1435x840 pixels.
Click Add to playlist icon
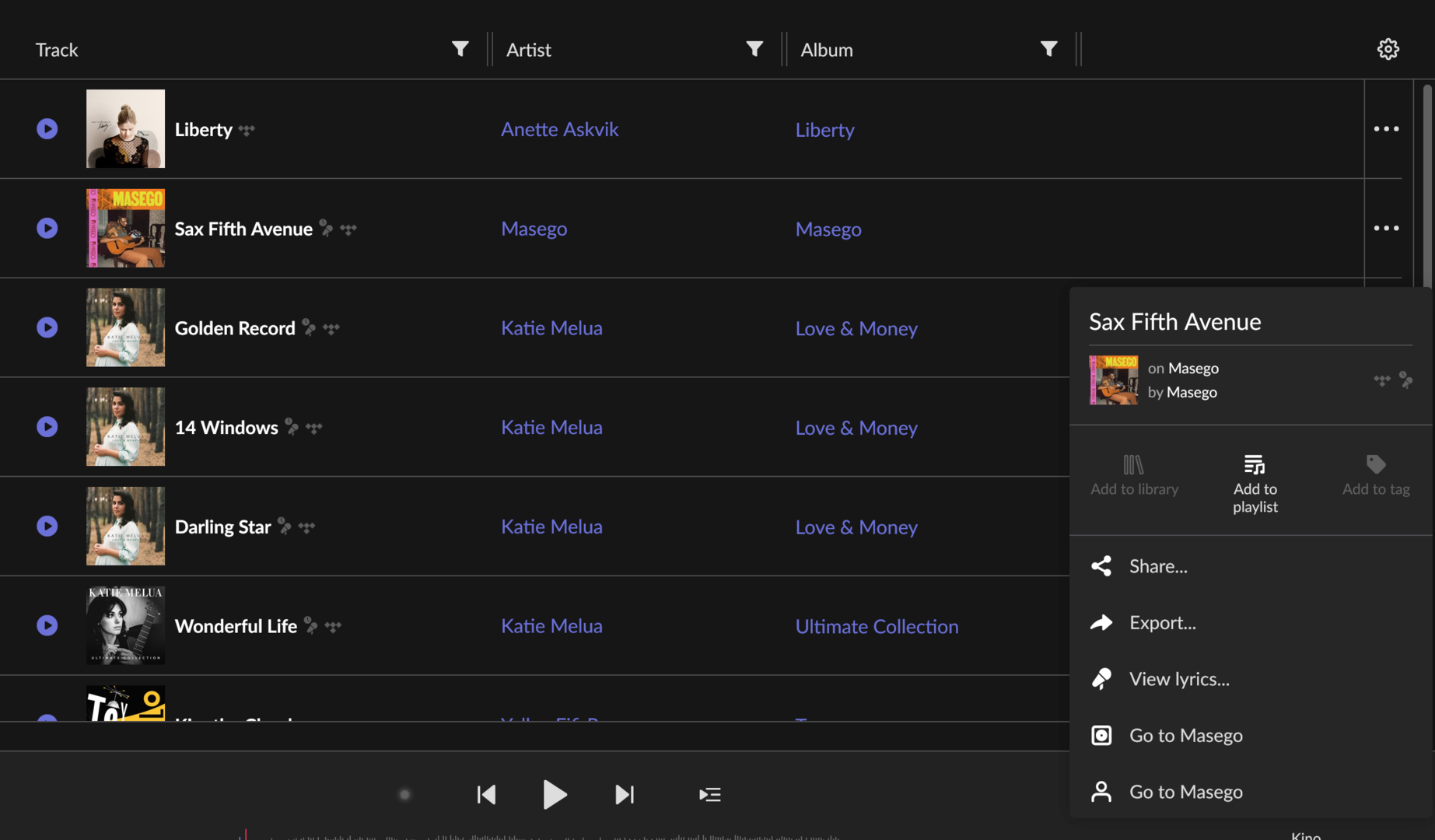tap(1254, 465)
